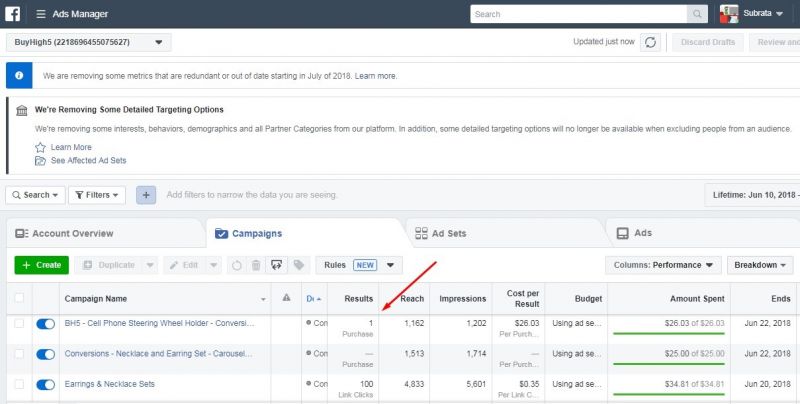Open the Subrata account dropdown arrow
The image size is (800, 404).
click(779, 14)
